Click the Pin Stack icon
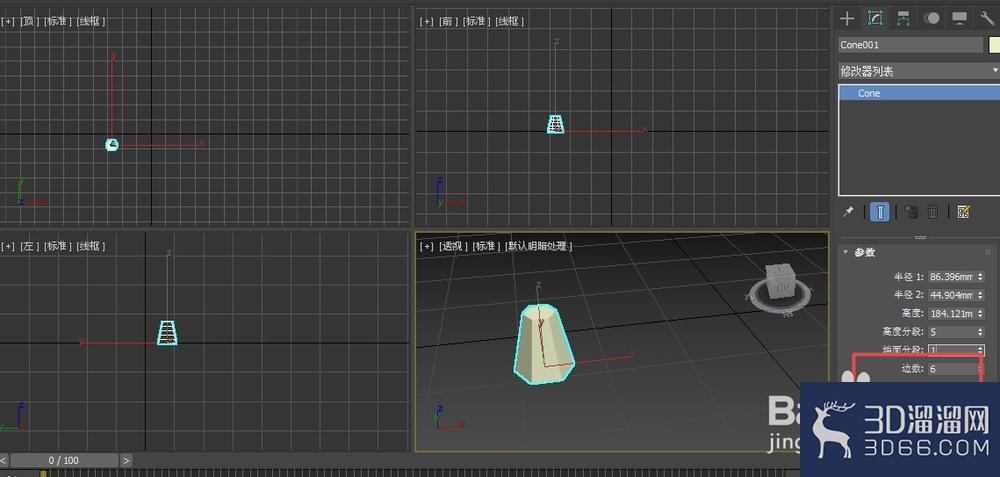The width and height of the screenshot is (1000, 477). 848,212
